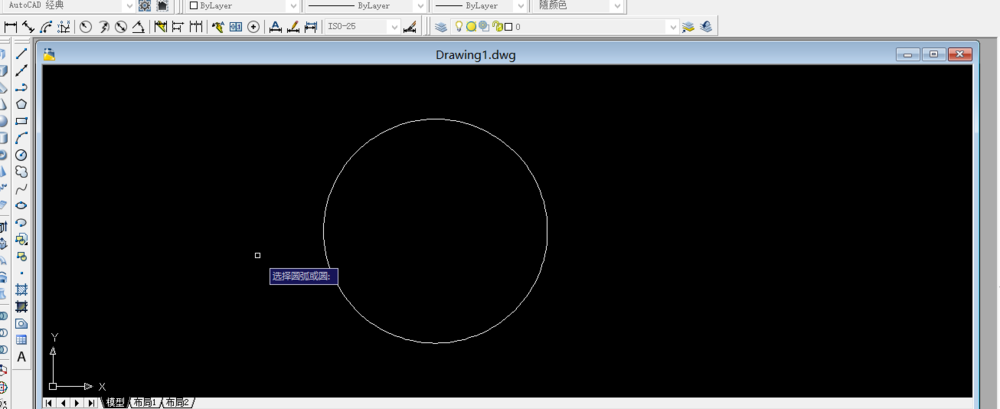Select the Multiline Text 'A' tool

tap(21, 357)
